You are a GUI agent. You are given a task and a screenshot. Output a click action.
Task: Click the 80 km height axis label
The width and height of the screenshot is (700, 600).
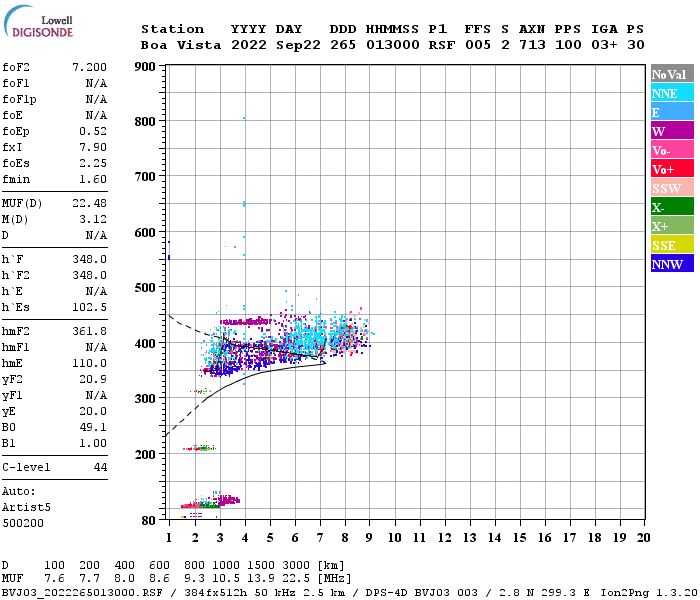pyautogui.click(x=148, y=521)
